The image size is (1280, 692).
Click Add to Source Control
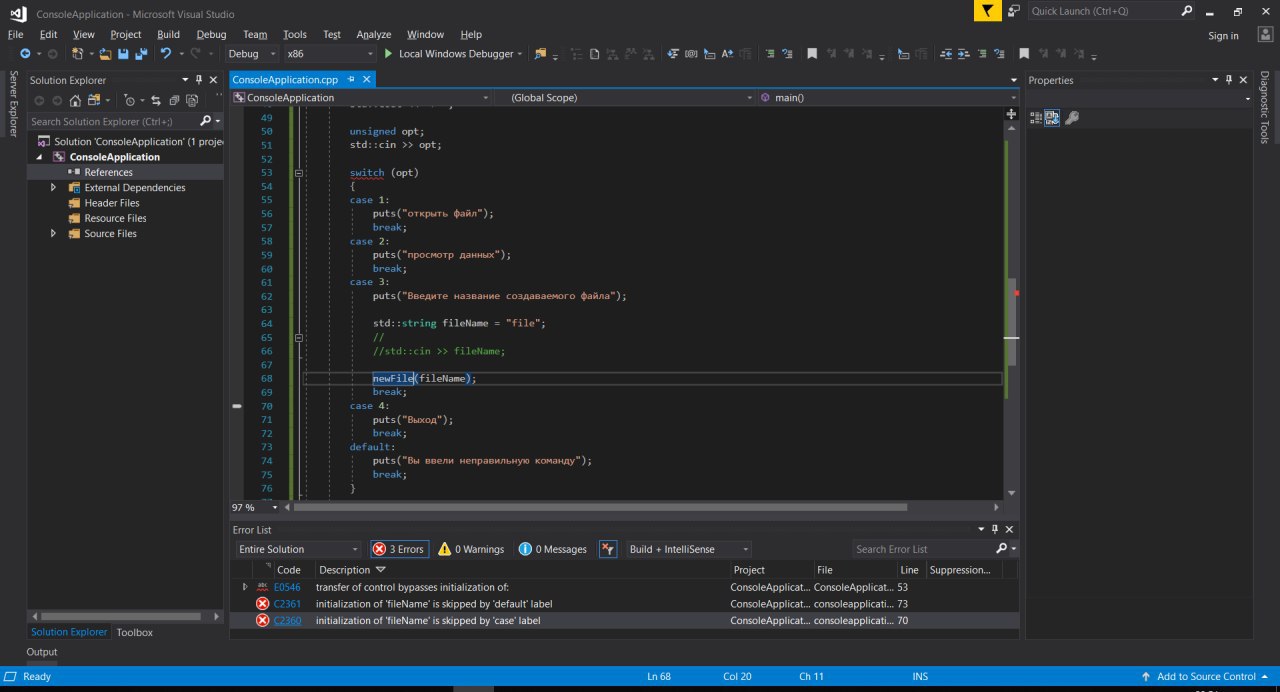pos(1205,676)
